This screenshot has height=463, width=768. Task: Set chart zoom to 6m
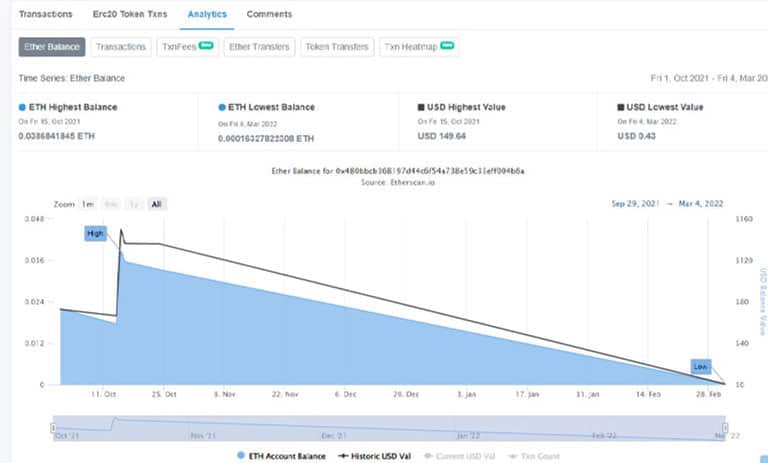pos(111,204)
